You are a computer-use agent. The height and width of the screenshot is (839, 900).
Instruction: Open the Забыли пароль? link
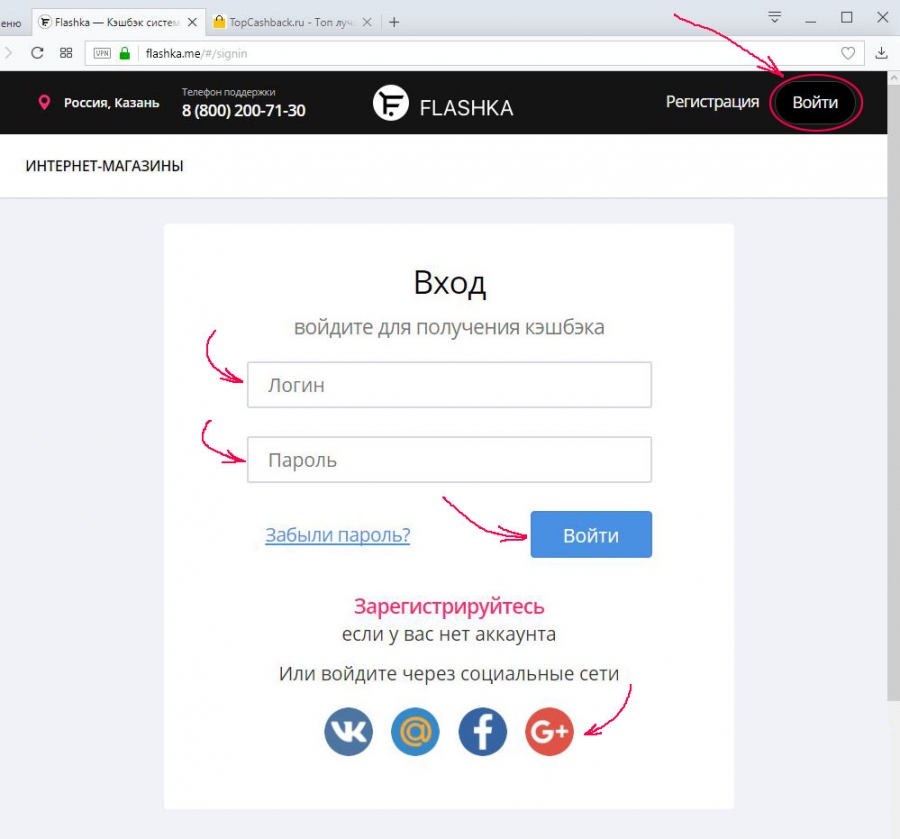coord(338,535)
